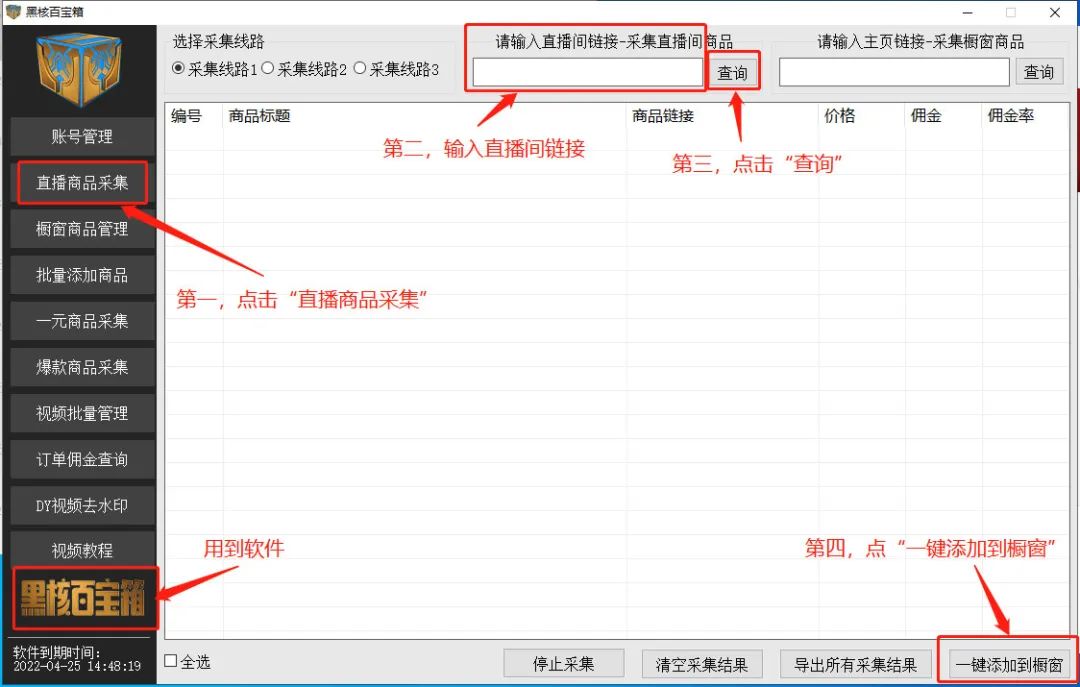Open 视频批量管理
Screen dimensions: 1080x687
pyautogui.click(x=82, y=413)
